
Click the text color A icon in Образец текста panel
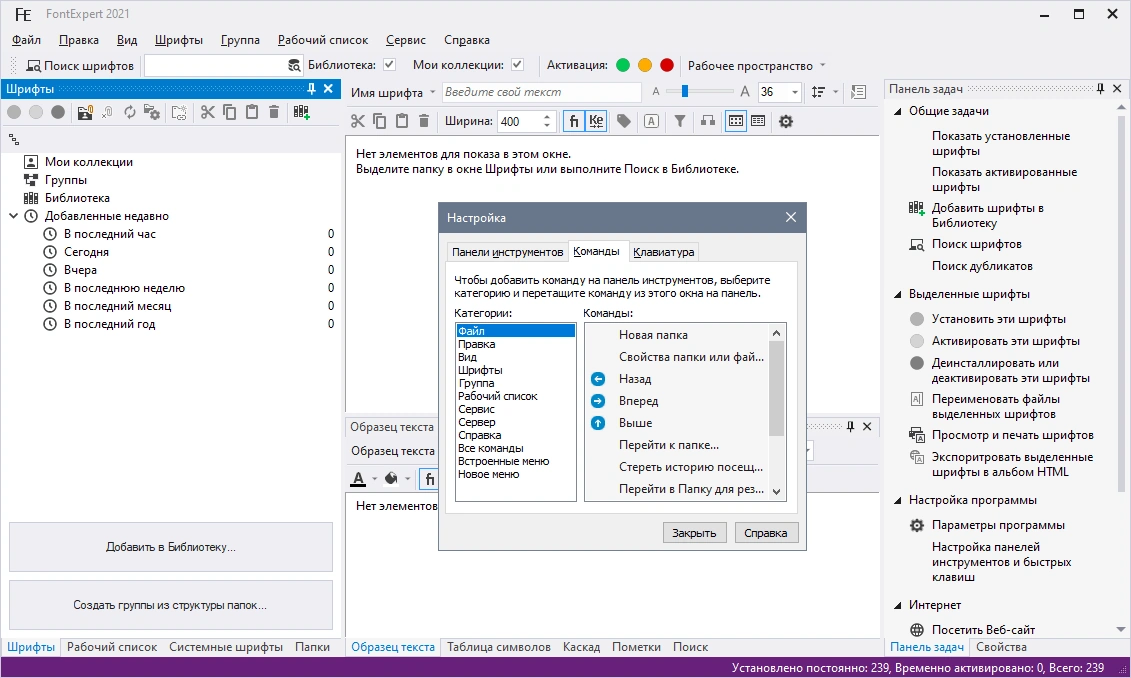point(358,478)
